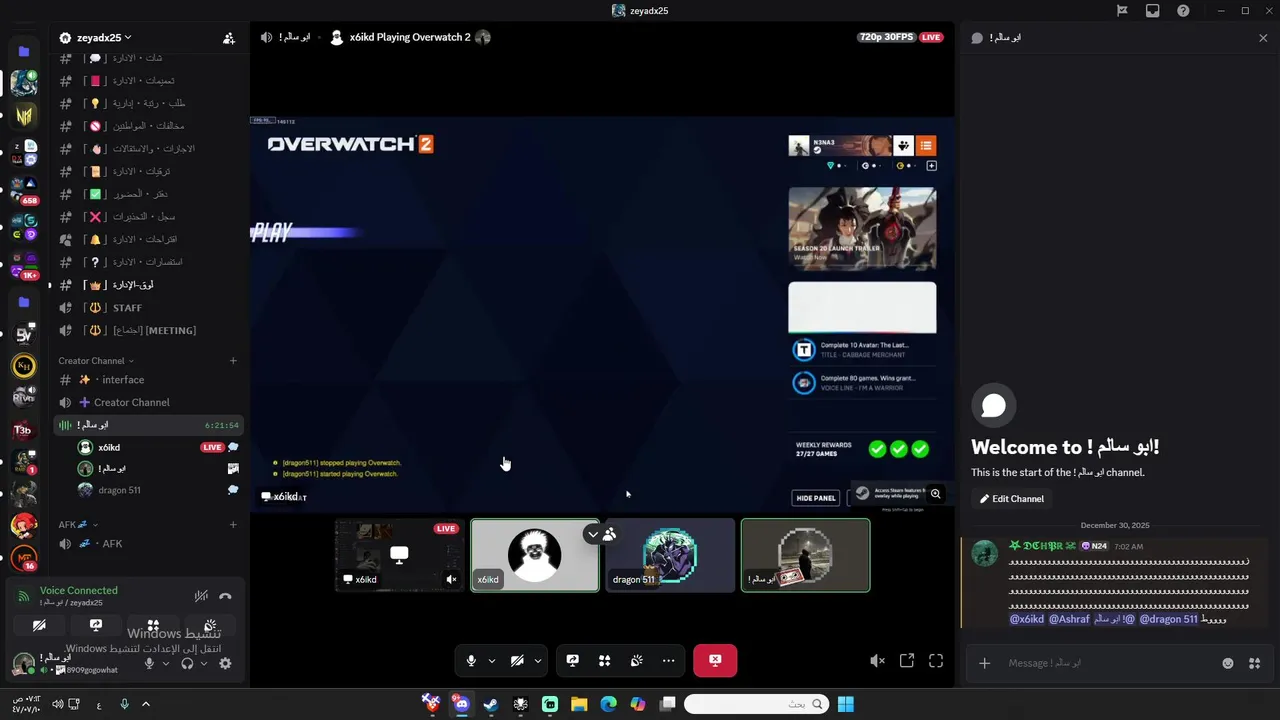Image resolution: width=1280 pixels, height=720 pixels.
Task: Open the emoji picker in message box
Action: click(x=1228, y=663)
